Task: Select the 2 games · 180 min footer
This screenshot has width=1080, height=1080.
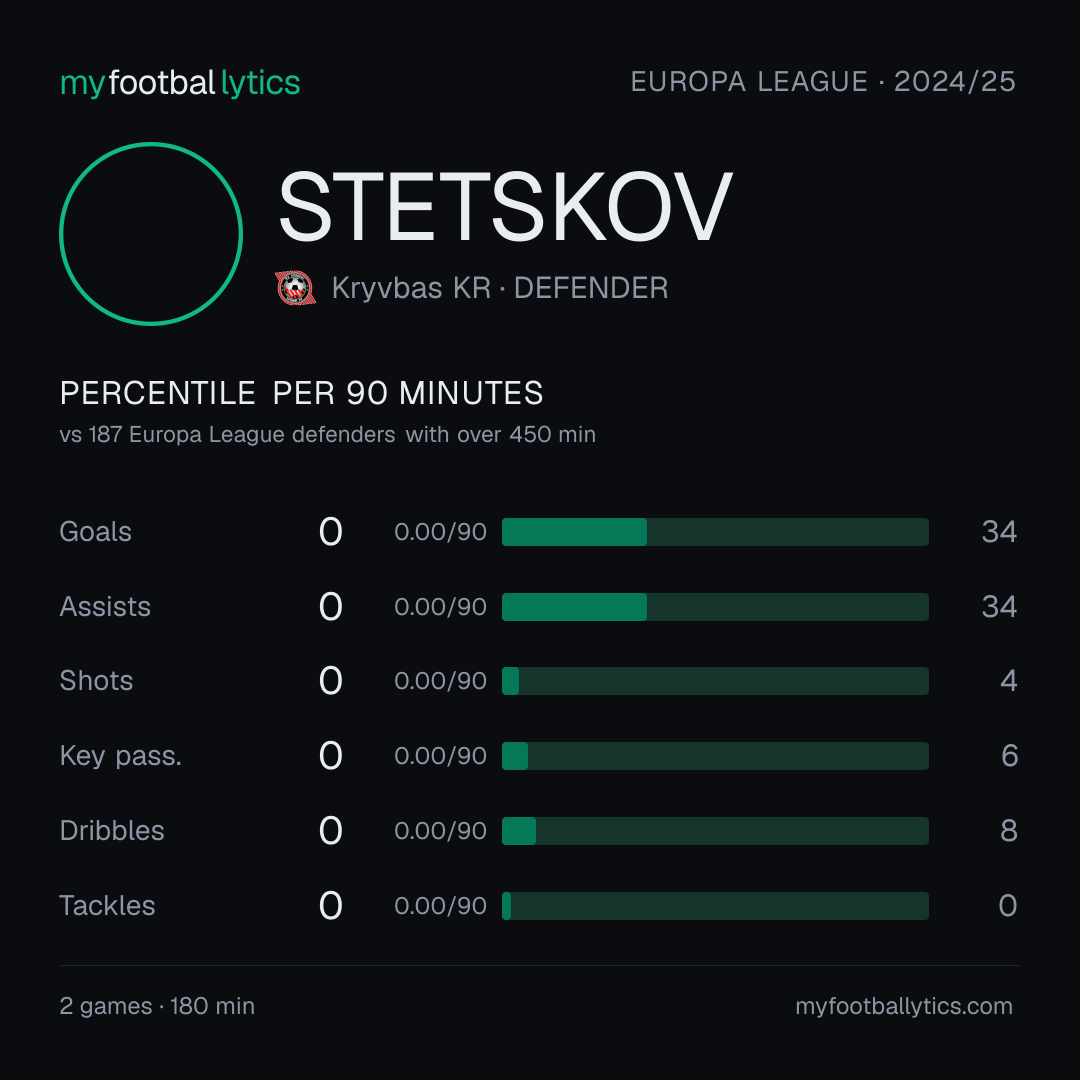Action: click(x=157, y=1006)
